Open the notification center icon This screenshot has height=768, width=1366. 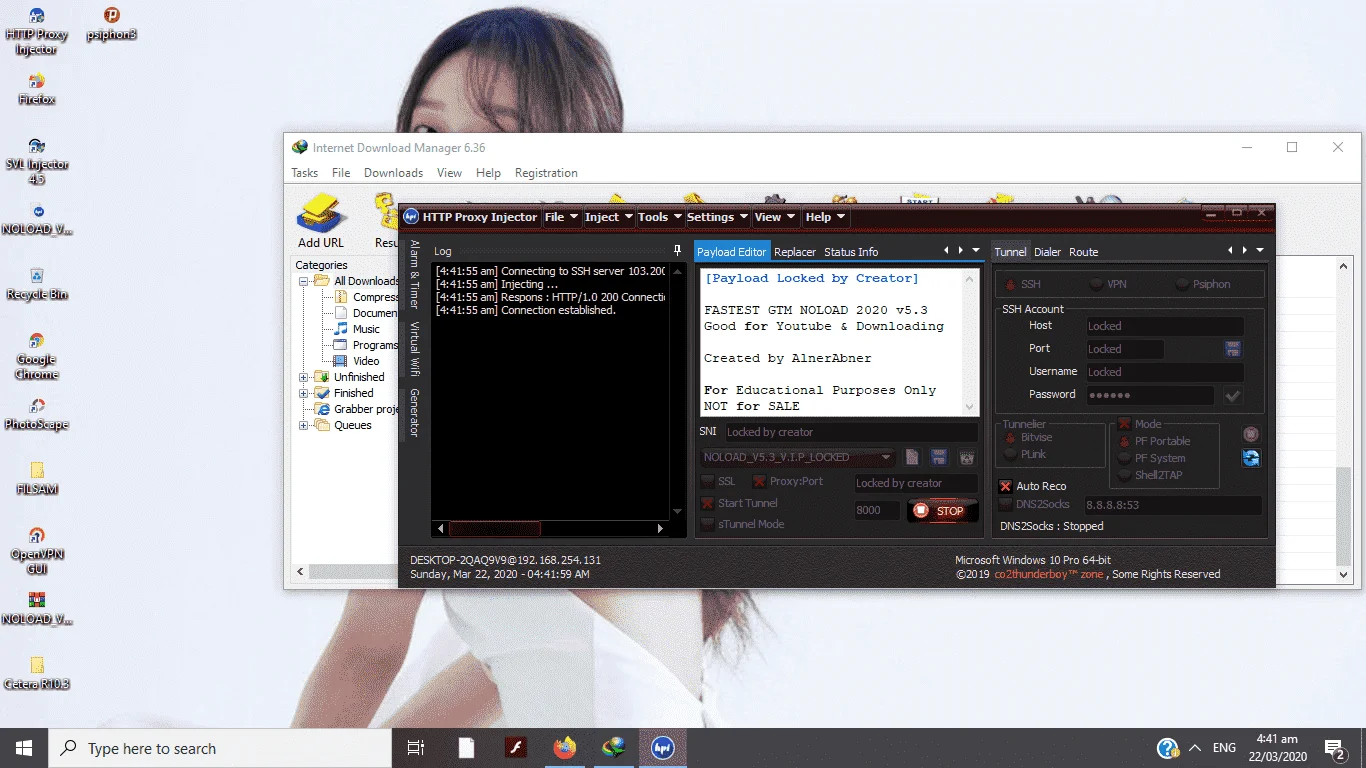[x=1334, y=747]
